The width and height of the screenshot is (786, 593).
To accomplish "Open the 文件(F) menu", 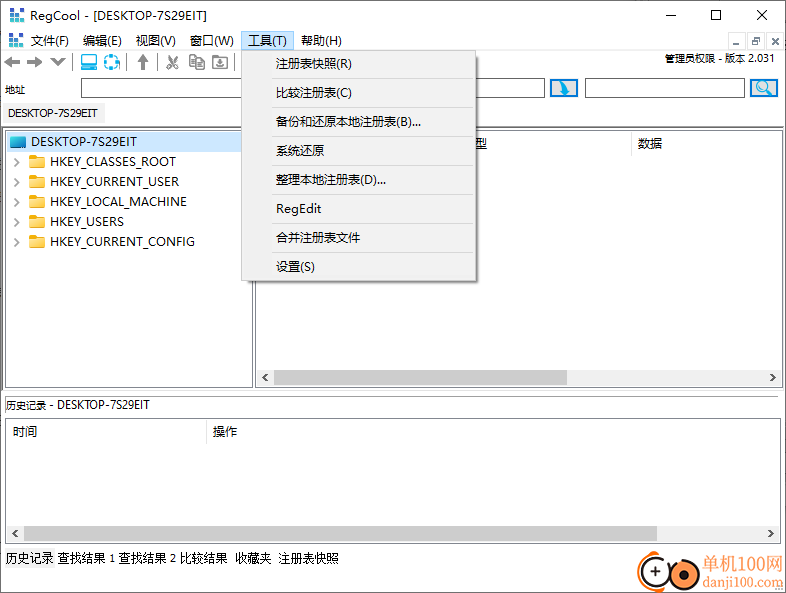I will 50,41.
